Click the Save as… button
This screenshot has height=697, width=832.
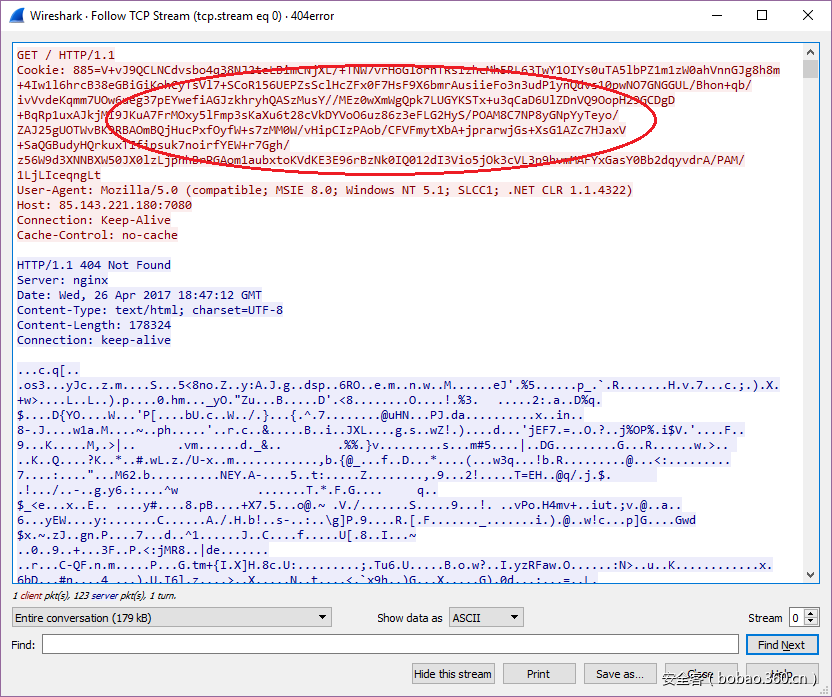620,674
